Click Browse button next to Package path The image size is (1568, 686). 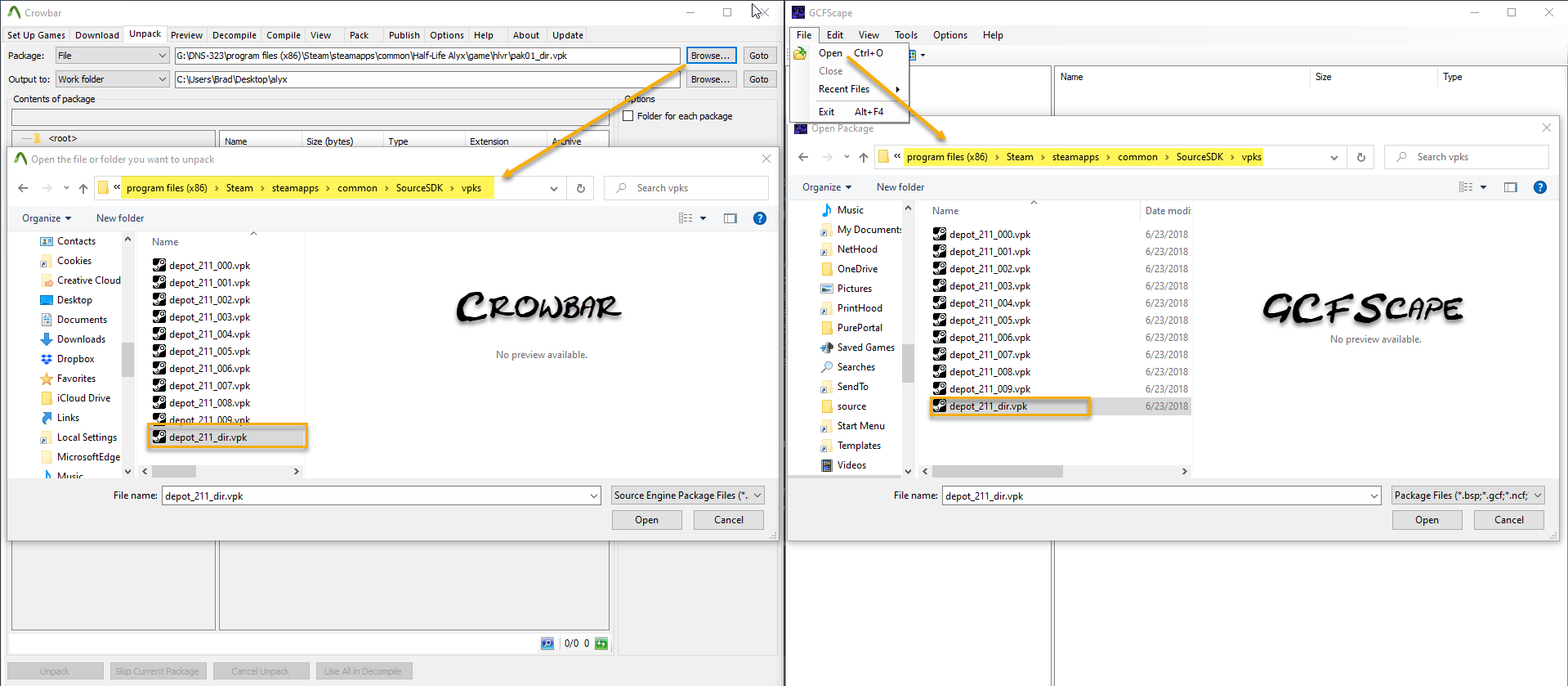coord(711,56)
